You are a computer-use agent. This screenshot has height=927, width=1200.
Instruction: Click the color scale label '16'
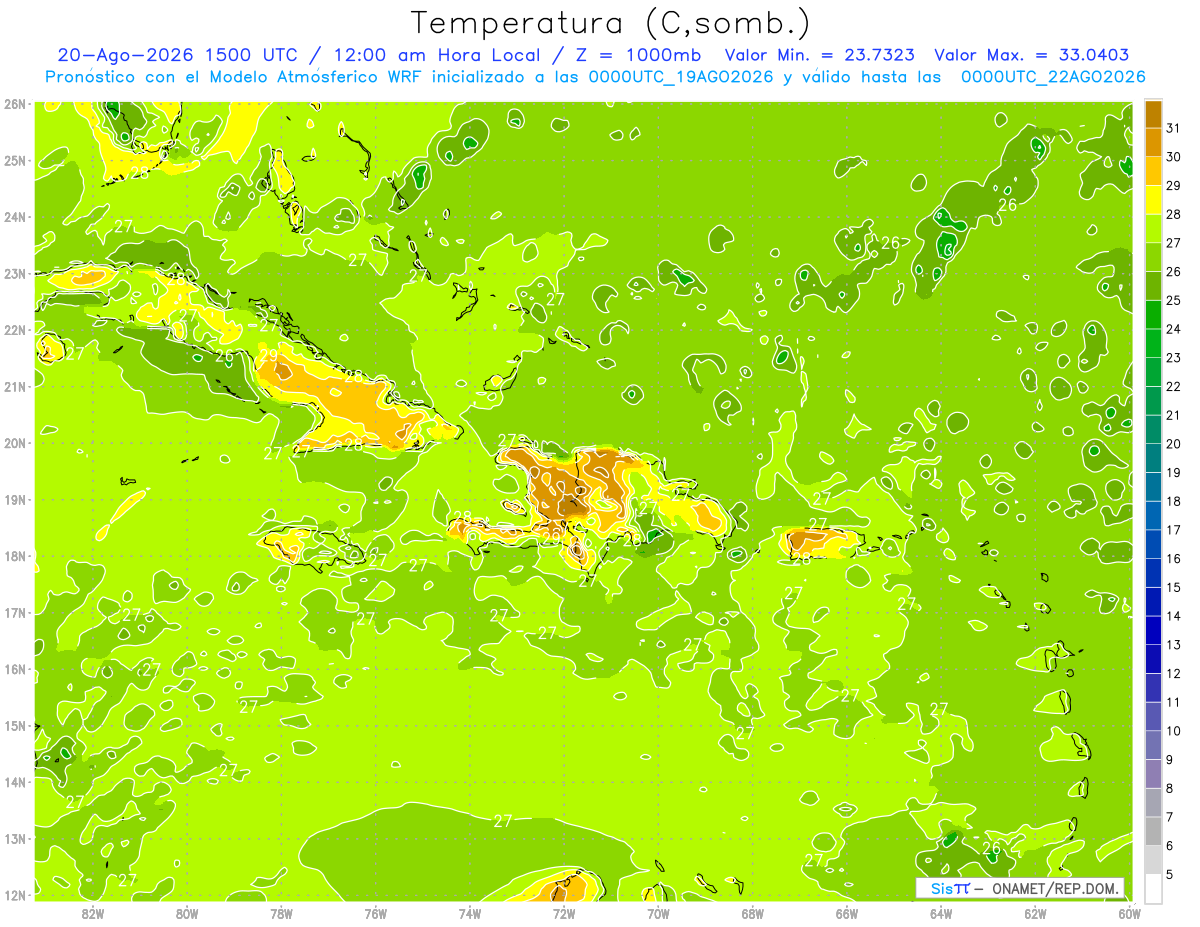pyautogui.click(x=1174, y=558)
